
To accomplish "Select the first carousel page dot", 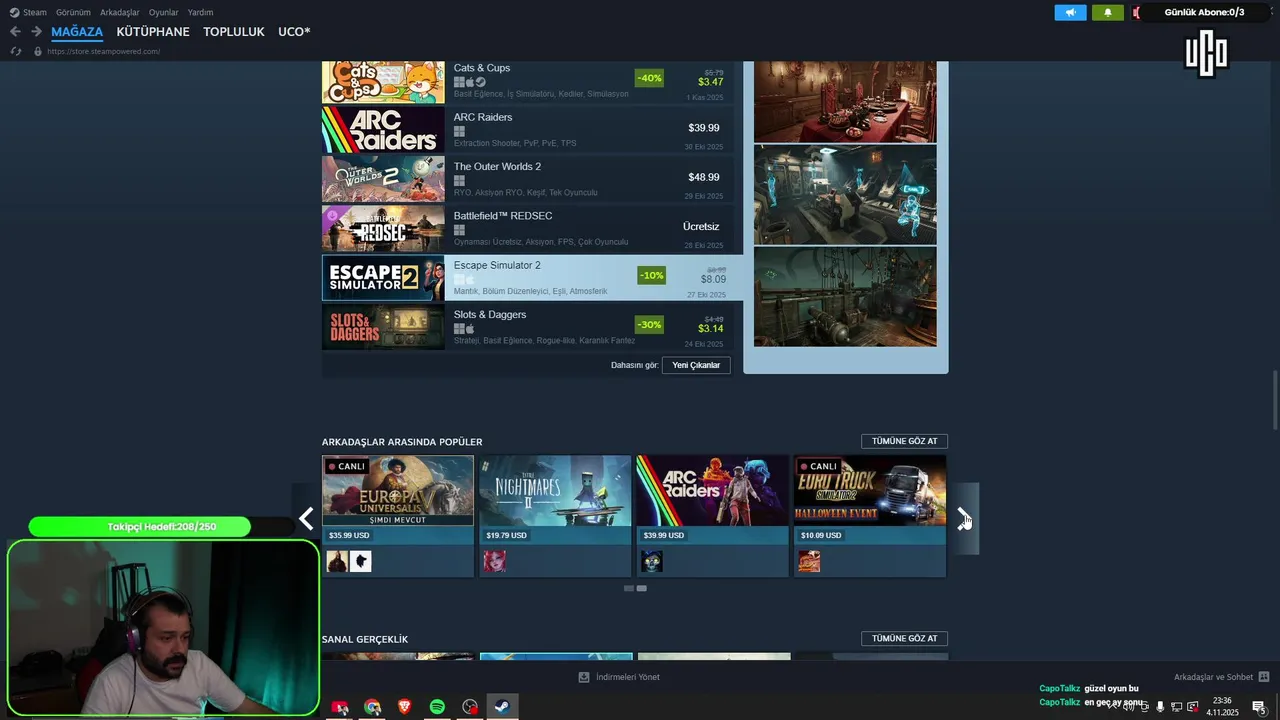I will click(629, 588).
